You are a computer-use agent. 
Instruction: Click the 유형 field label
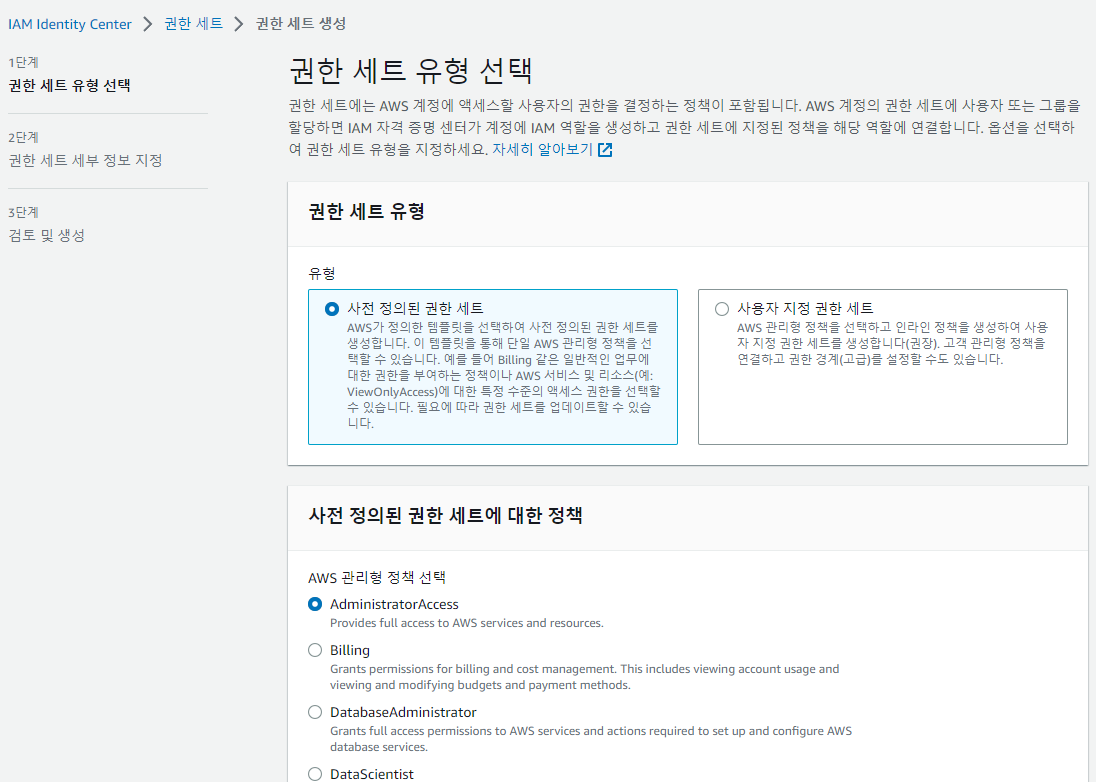click(322, 274)
